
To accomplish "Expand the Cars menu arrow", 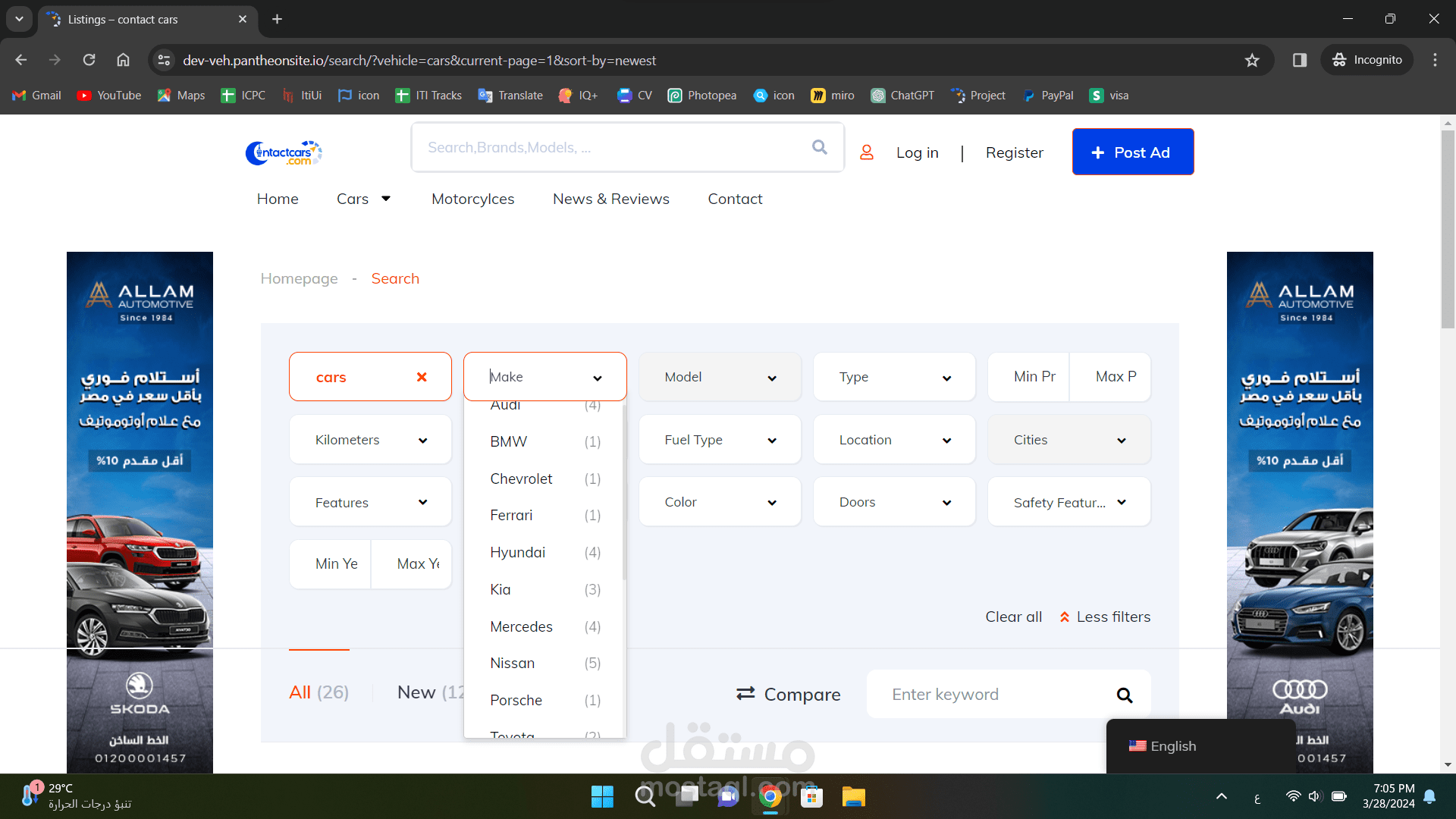I will [x=386, y=199].
